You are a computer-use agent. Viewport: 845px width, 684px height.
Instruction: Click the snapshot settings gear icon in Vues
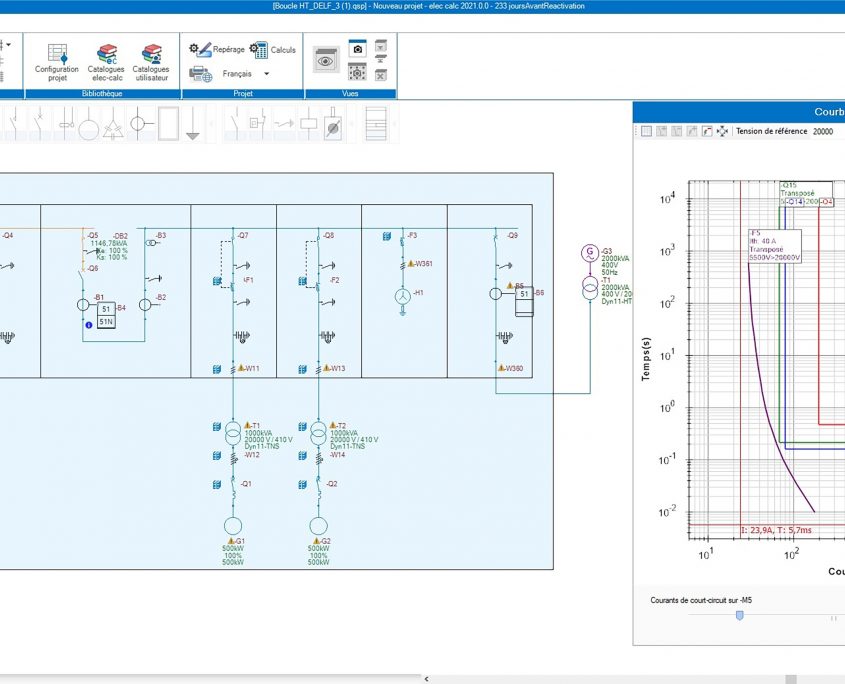coord(357,72)
